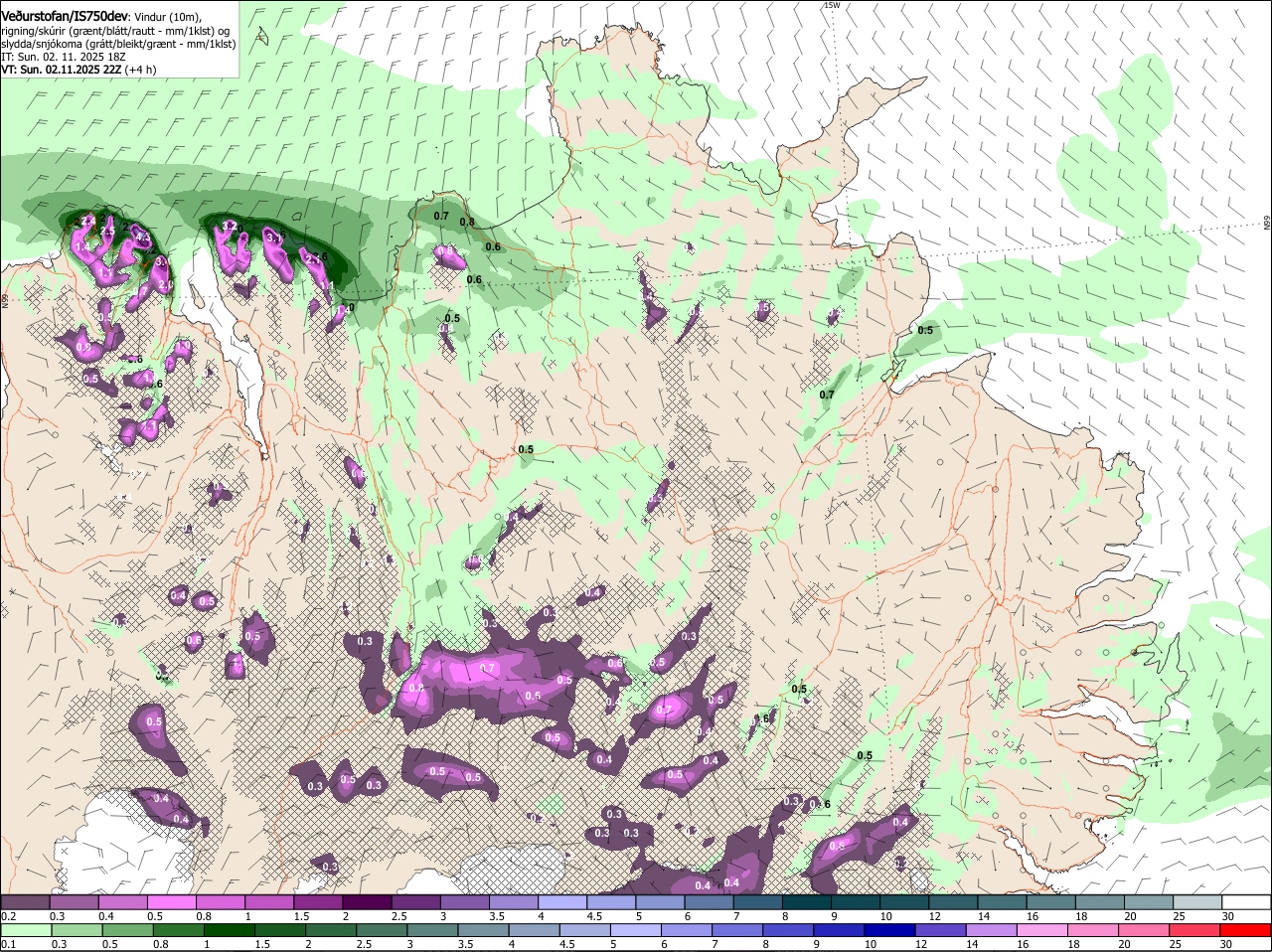
Task: Click the Veðurstofan/IS750dev map title
Action: tap(64, 17)
